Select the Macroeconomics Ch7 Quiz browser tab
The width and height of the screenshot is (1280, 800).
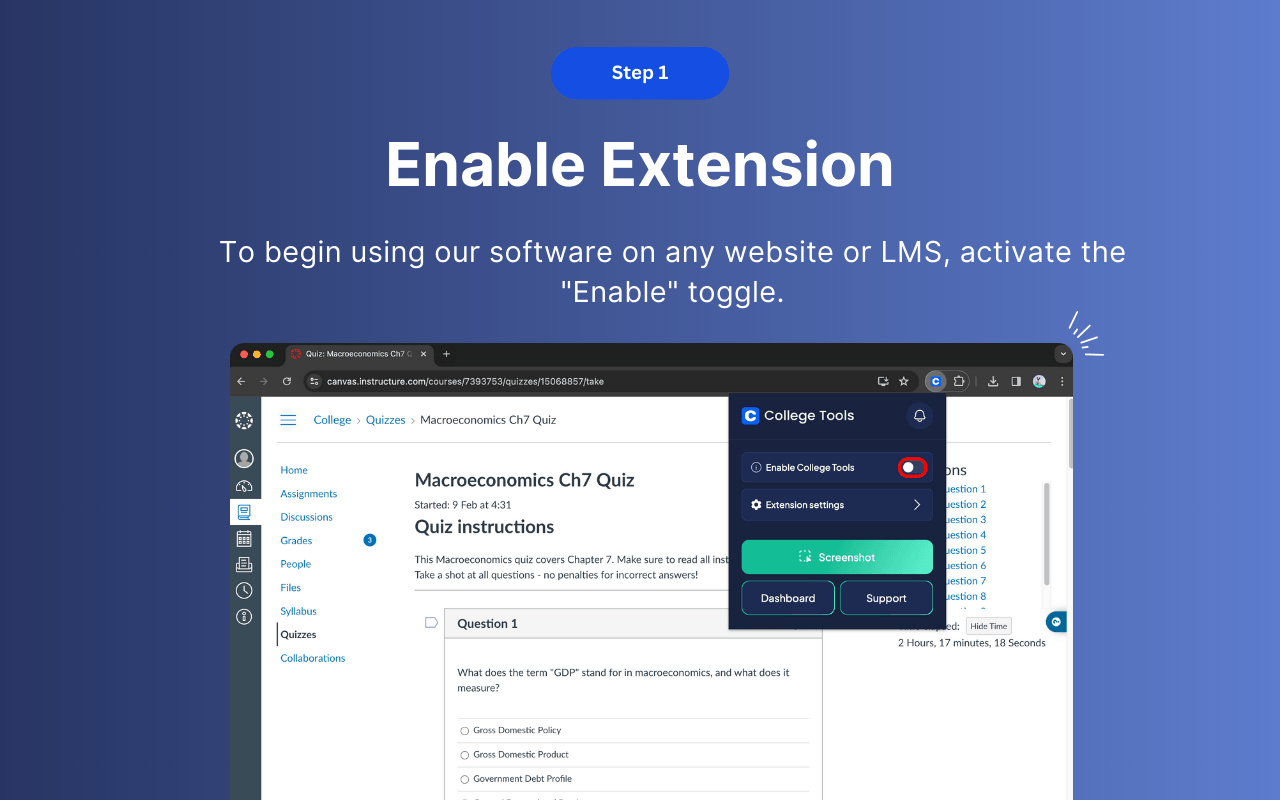point(355,354)
